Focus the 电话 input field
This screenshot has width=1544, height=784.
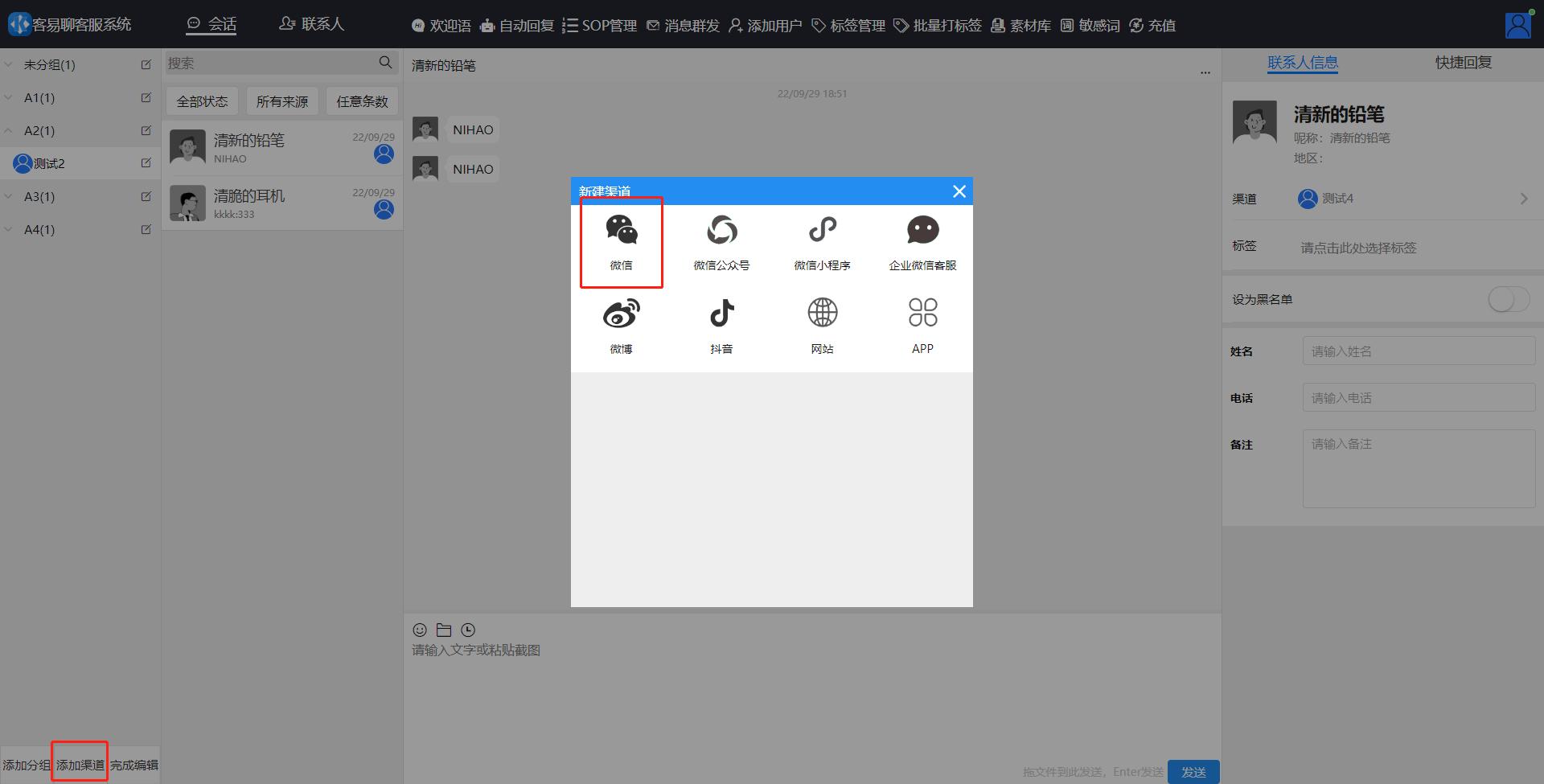tap(1419, 398)
